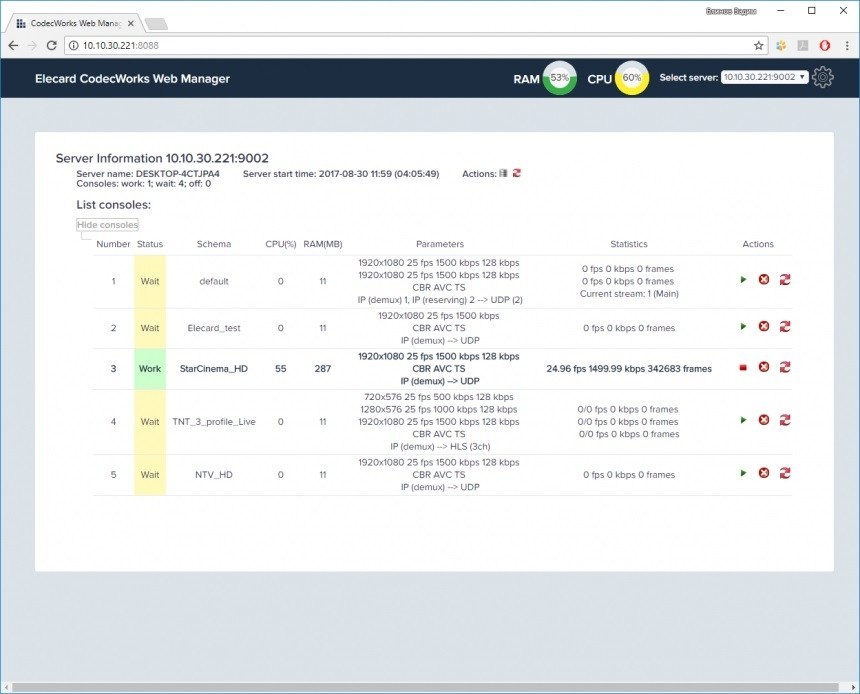Viewport: 860px width, 694px height.
Task: Collapse list with Hide consoles
Action: pos(107,225)
